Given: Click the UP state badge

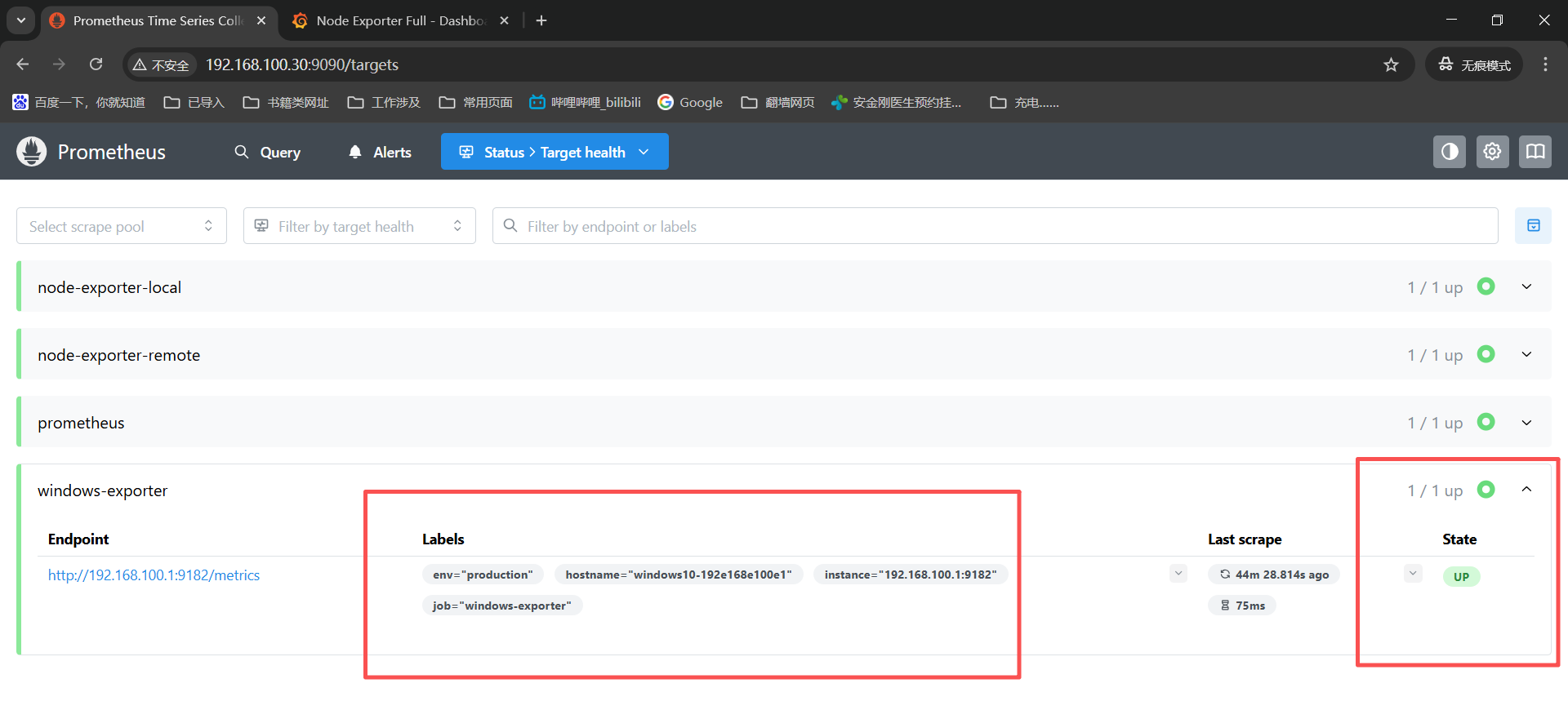Looking at the screenshot, I should pyautogui.click(x=1461, y=576).
